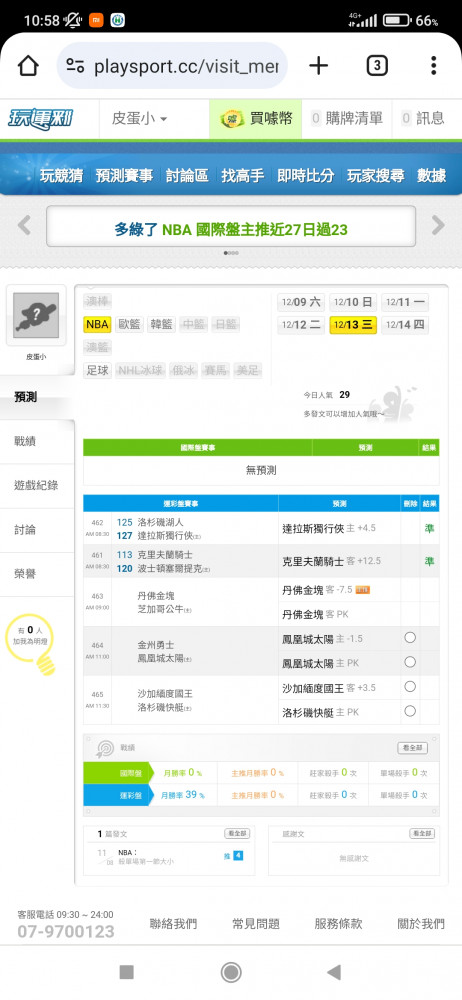Open 訊息 messages
Screen dimensions: 462x1000
coord(422,119)
